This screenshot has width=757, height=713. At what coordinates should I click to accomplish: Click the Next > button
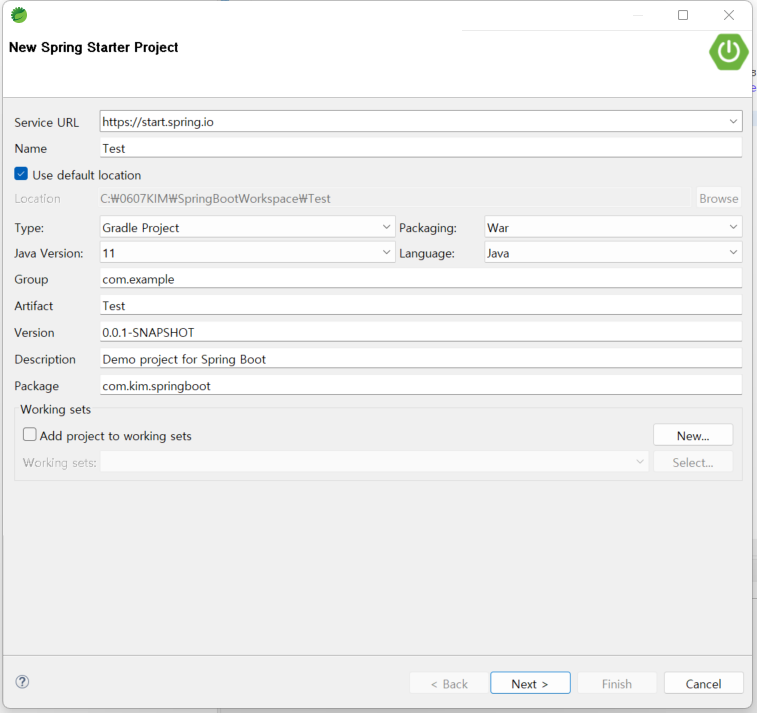[530, 683]
